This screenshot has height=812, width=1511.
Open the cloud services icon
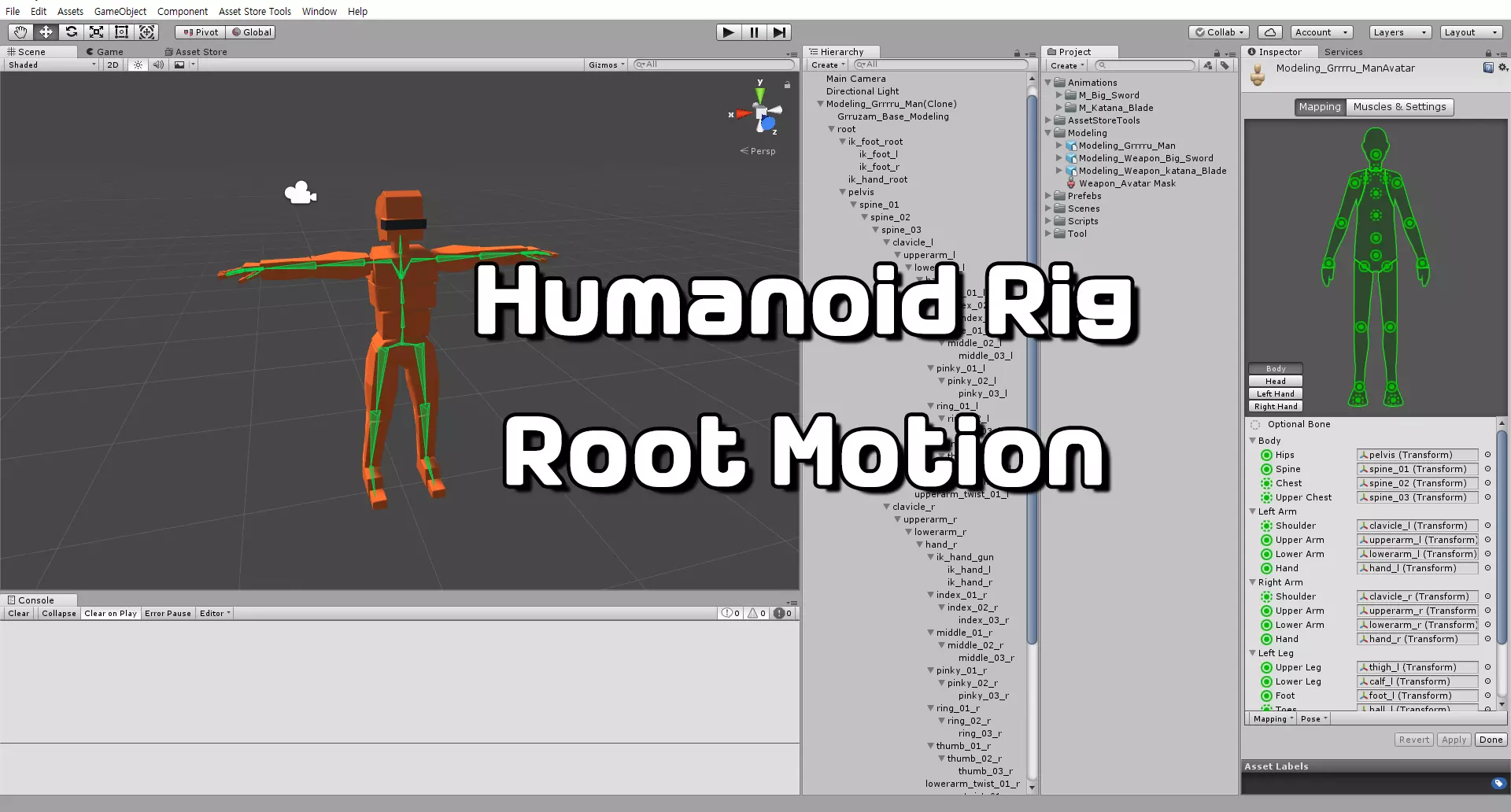point(1269,32)
